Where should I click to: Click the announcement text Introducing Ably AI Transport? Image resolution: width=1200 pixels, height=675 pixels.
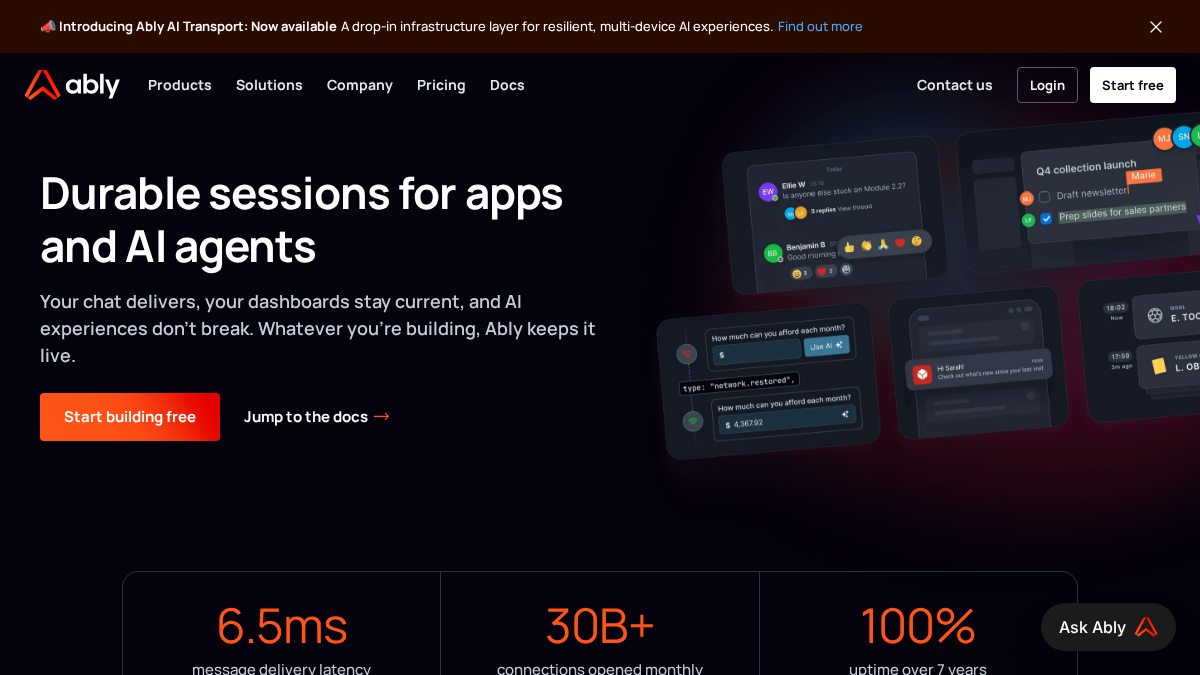[x=198, y=26]
